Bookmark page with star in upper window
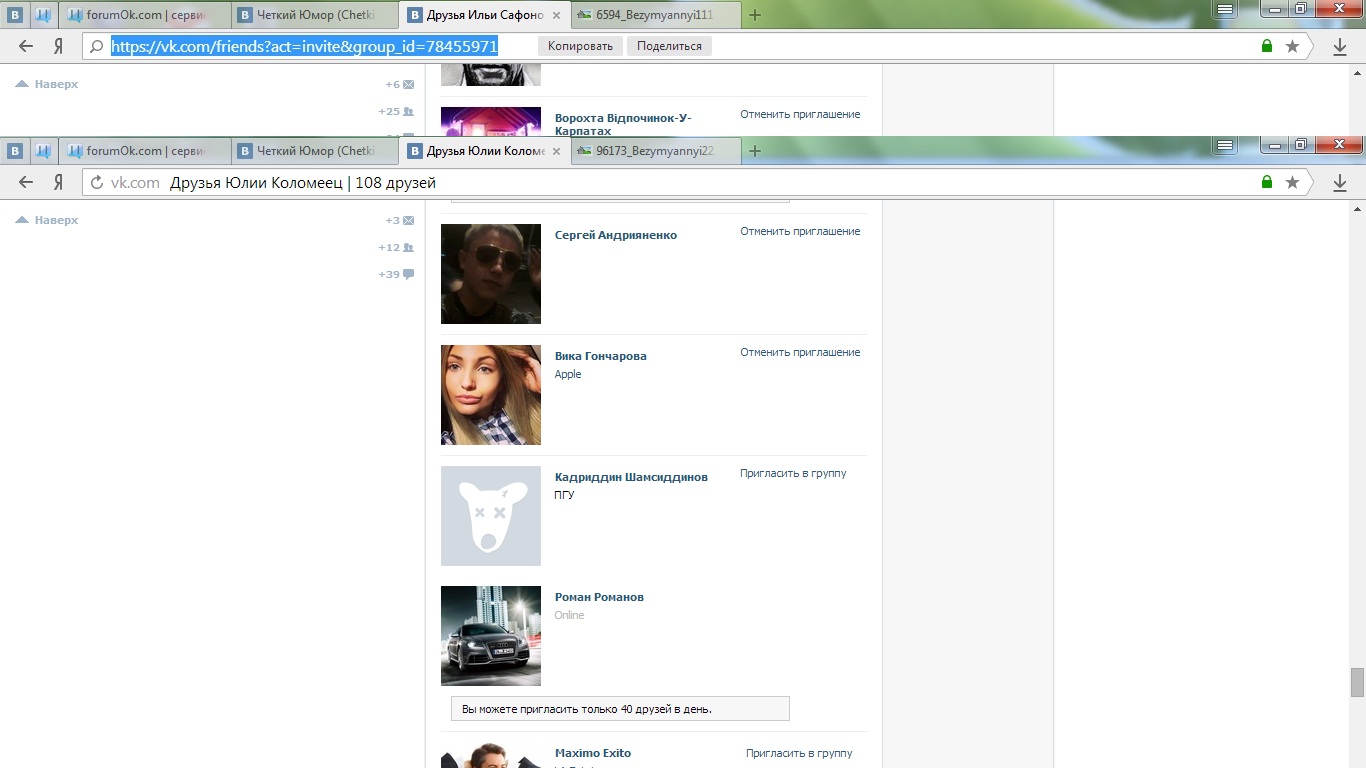 pyautogui.click(x=1292, y=46)
